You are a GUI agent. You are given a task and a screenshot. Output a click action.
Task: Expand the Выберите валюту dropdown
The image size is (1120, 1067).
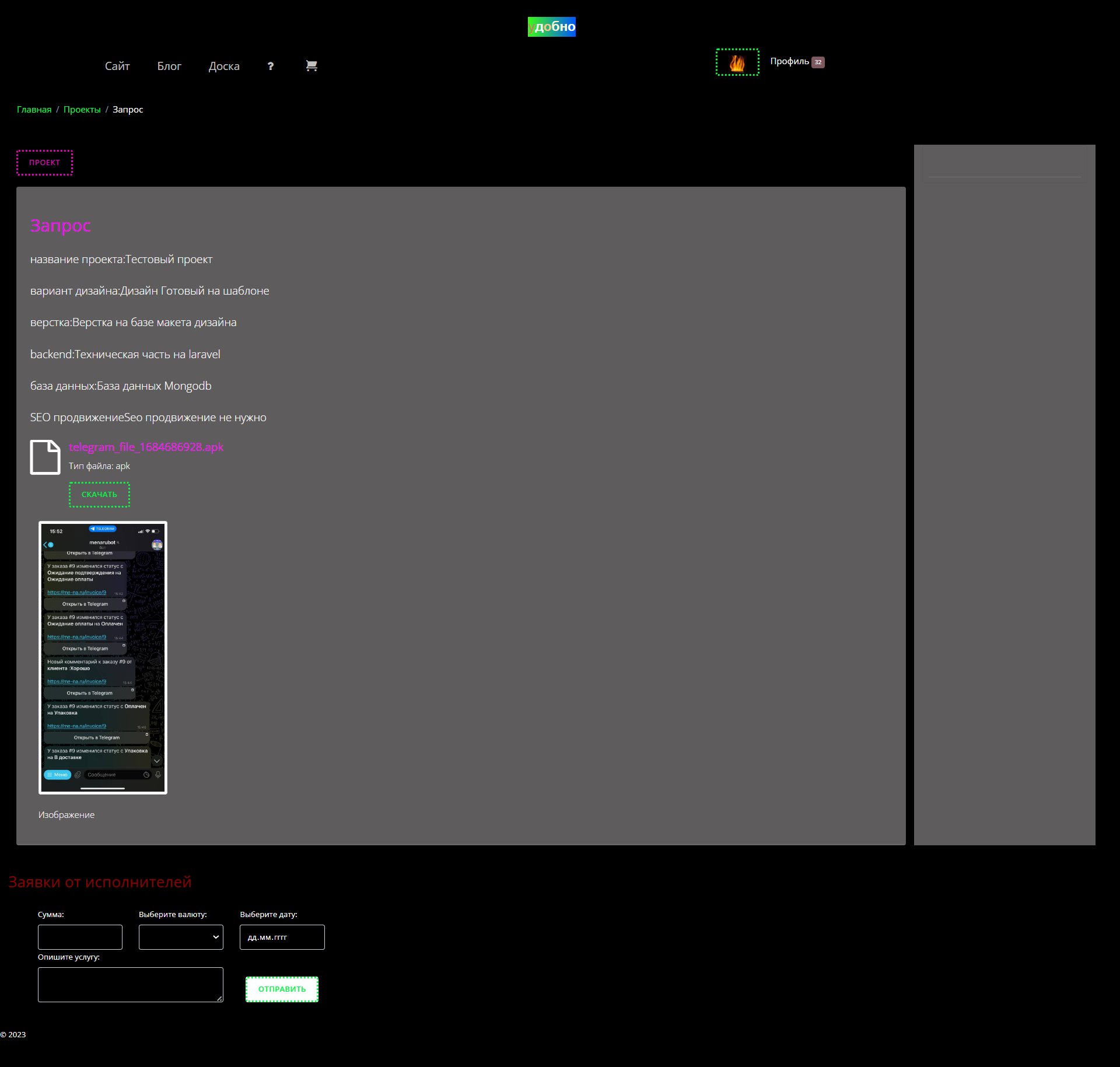(181, 937)
